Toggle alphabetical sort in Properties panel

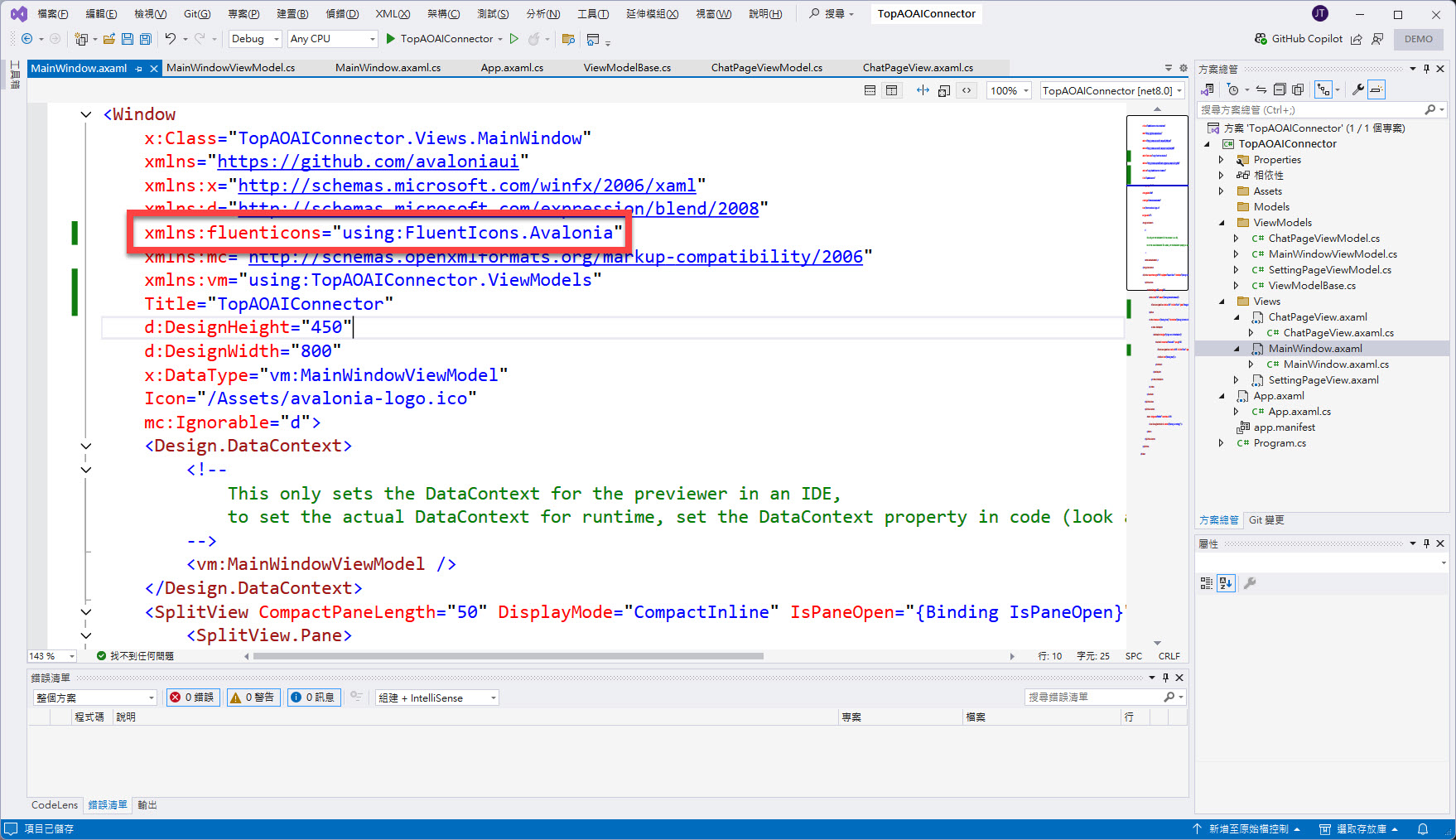pyautogui.click(x=1226, y=583)
